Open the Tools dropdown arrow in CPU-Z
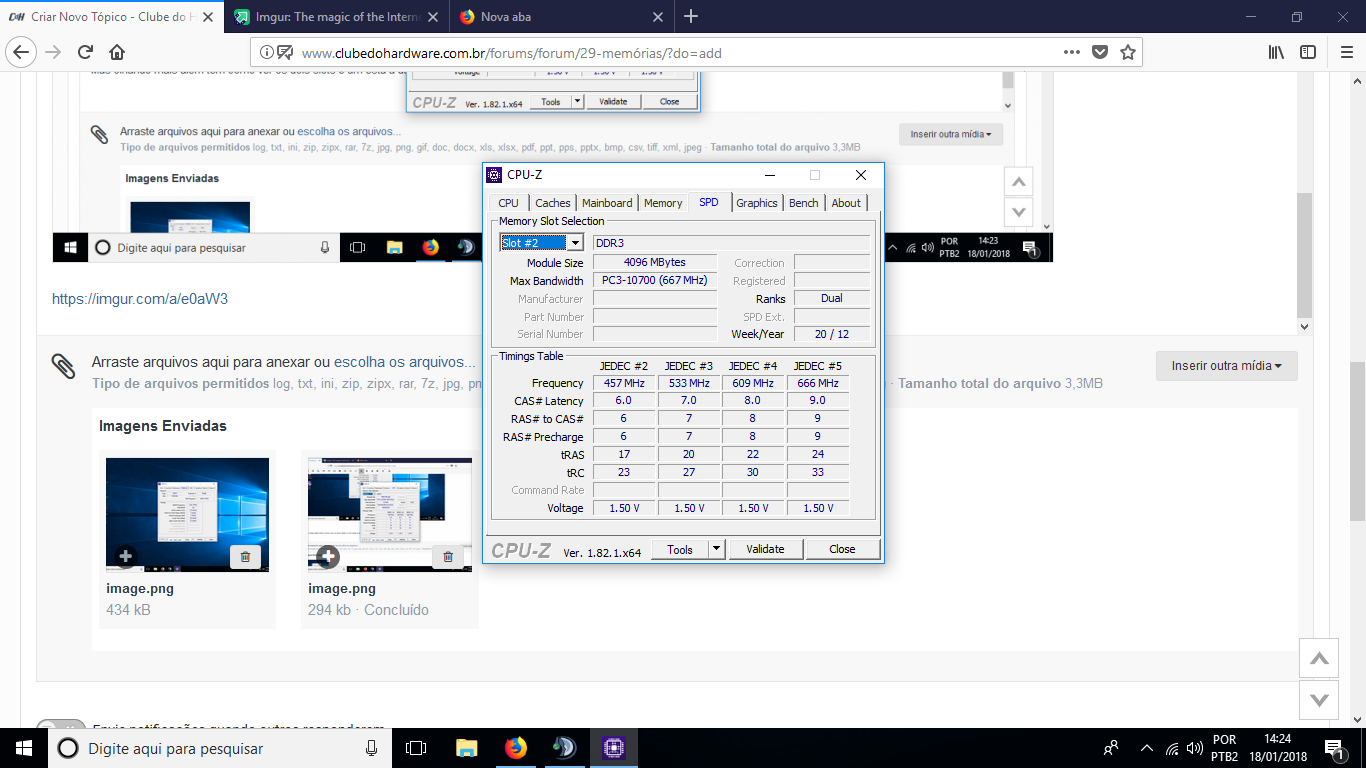 [716, 549]
